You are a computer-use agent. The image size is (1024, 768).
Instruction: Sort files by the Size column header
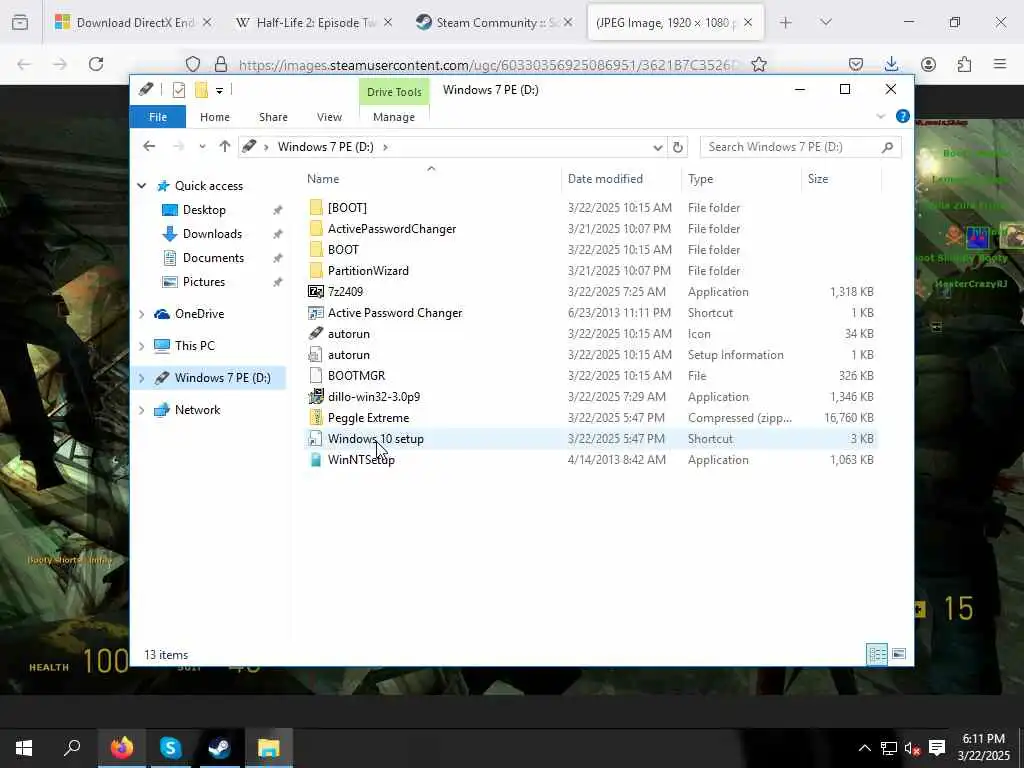tap(818, 179)
